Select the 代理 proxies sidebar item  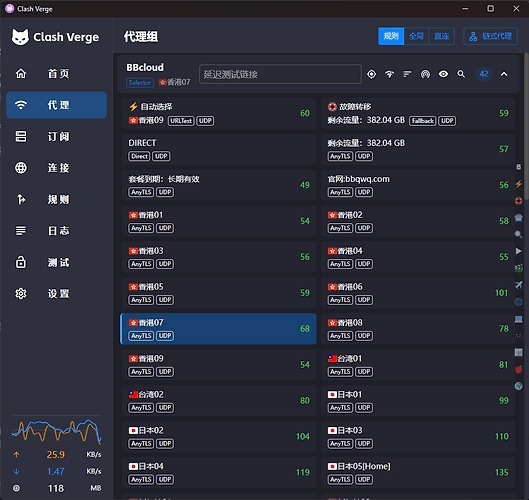point(56,105)
